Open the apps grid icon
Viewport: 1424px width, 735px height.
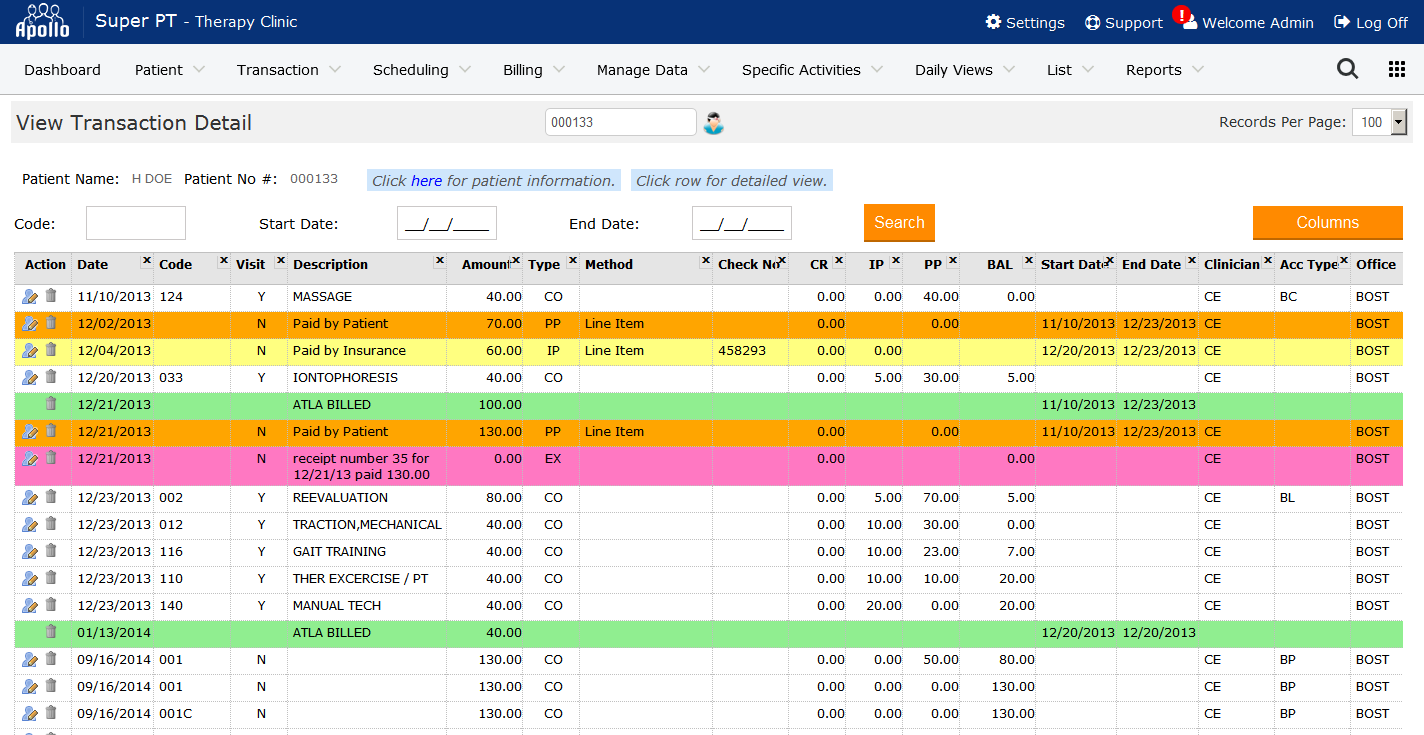(1397, 69)
